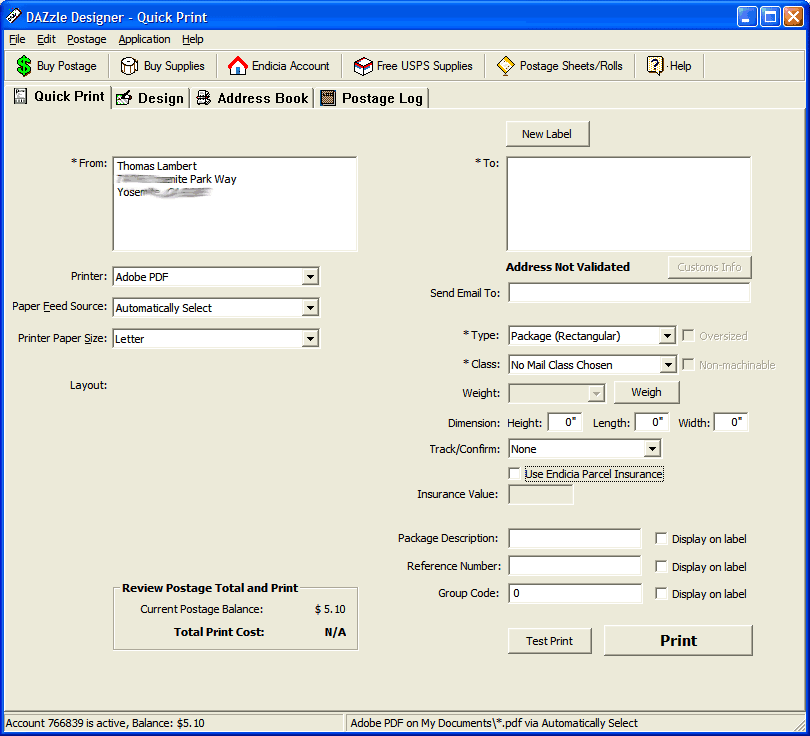
Task: Check Display on label for Package Description
Action: [661, 539]
